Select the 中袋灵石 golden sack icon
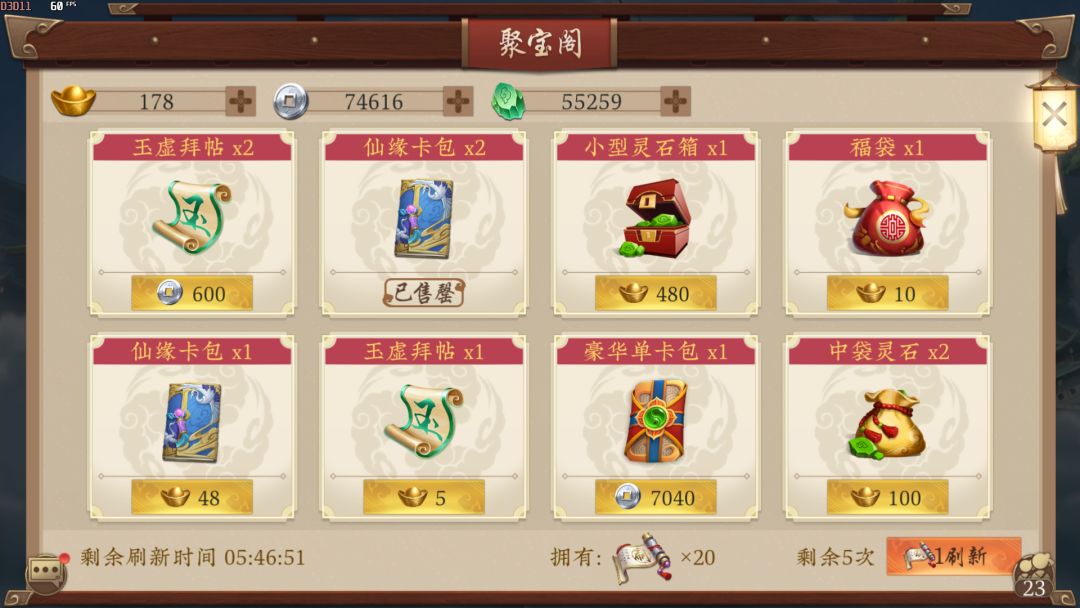 click(887, 423)
